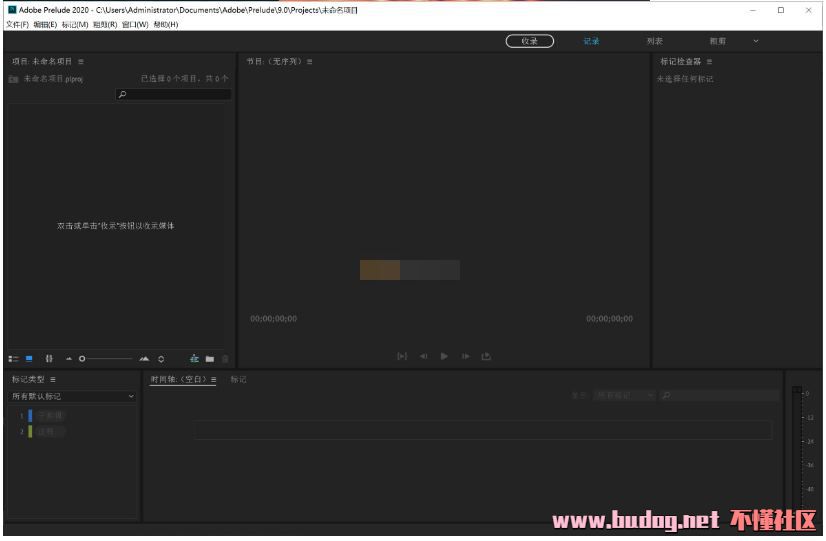Click the export frame icon
This screenshot has height=541, width=826.
coord(487,356)
